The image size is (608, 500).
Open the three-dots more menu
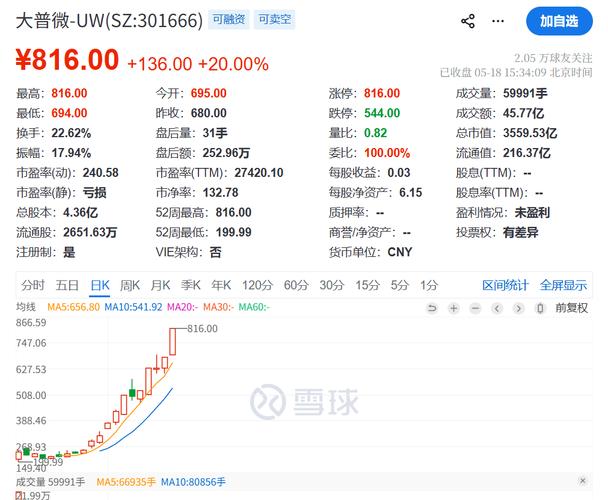click(x=498, y=21)
